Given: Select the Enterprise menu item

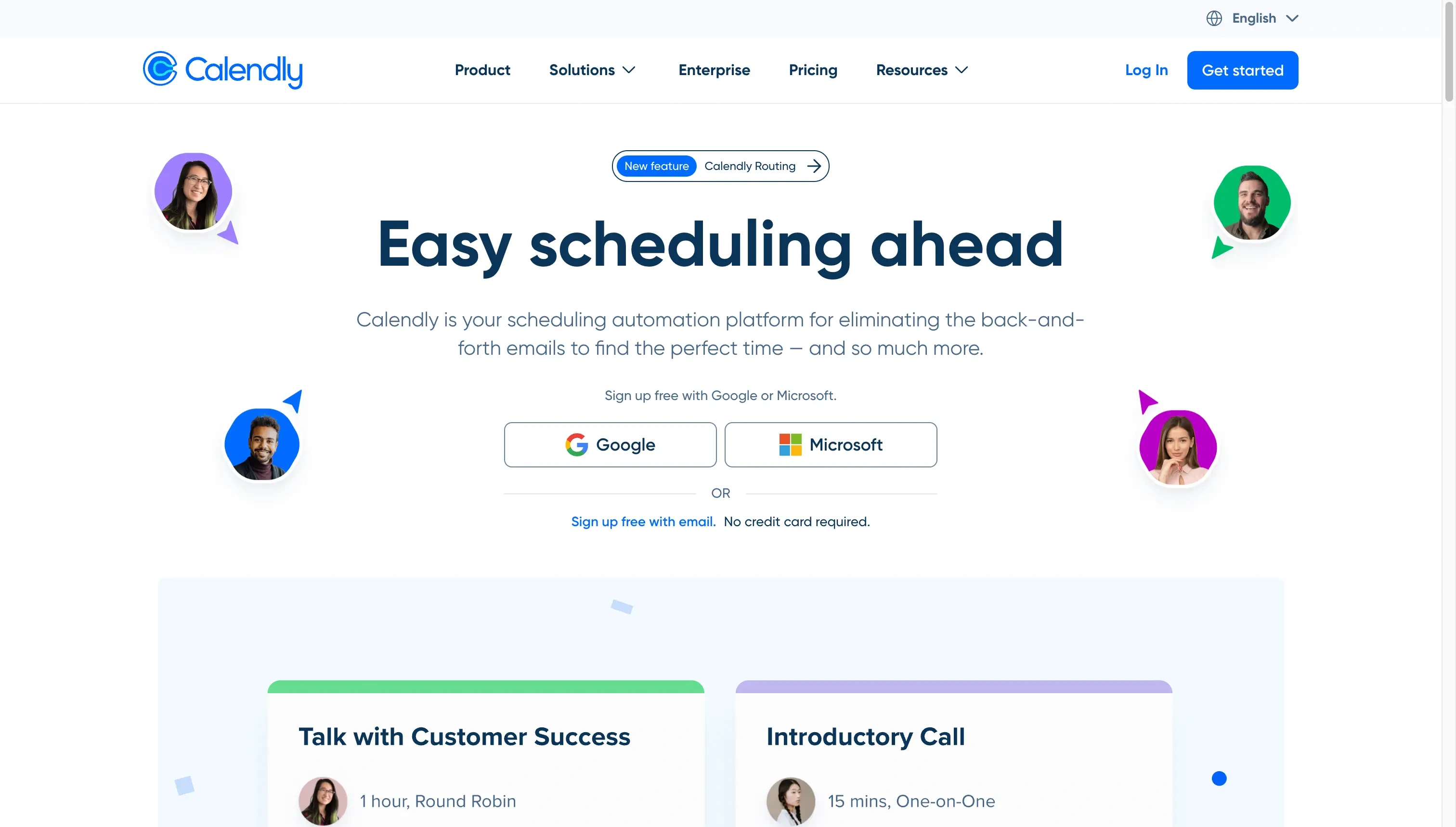Looking at the screenshot, I should (x=713, y=69).
